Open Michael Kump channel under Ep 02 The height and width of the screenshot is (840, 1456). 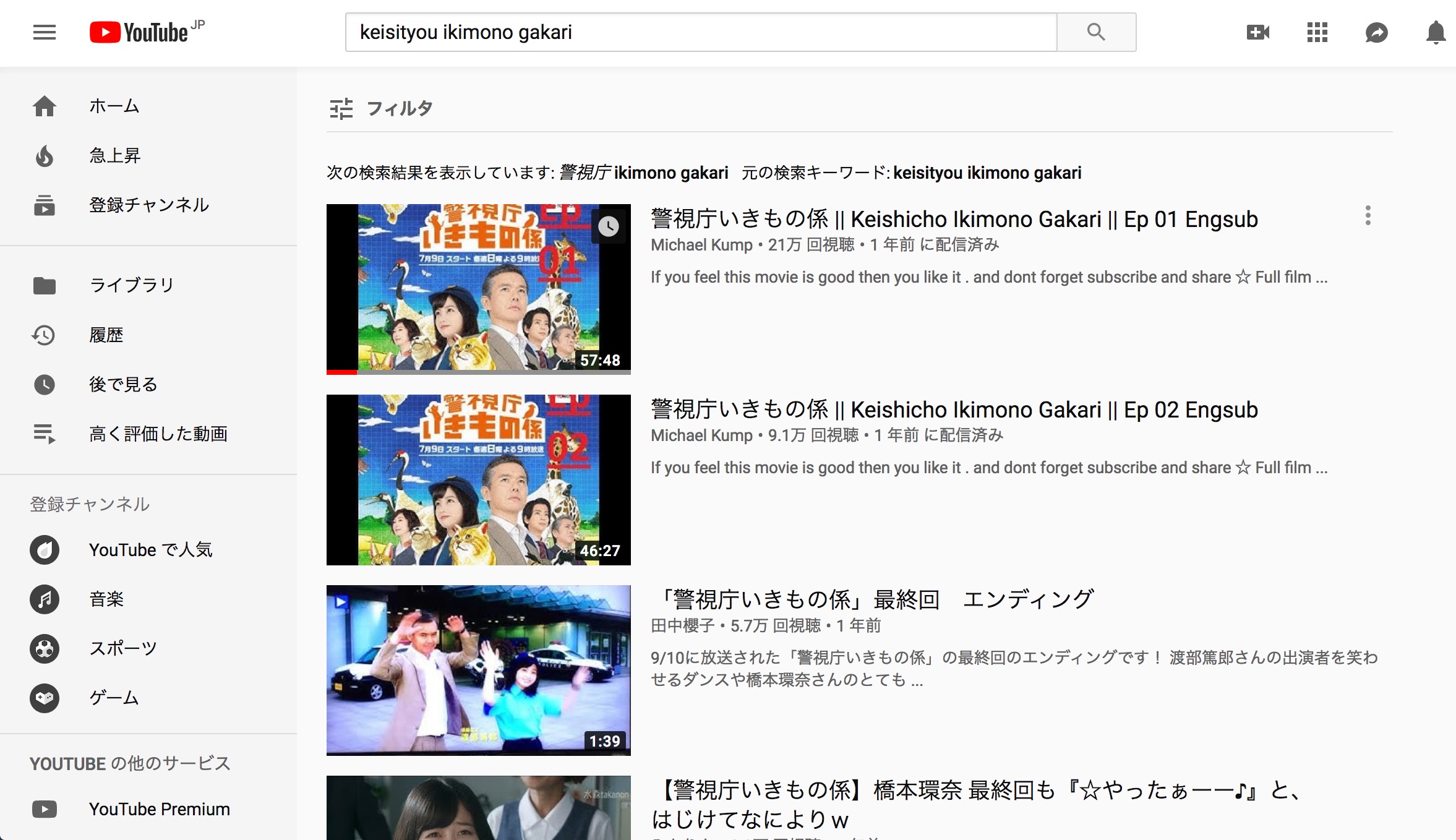(701, 435)
